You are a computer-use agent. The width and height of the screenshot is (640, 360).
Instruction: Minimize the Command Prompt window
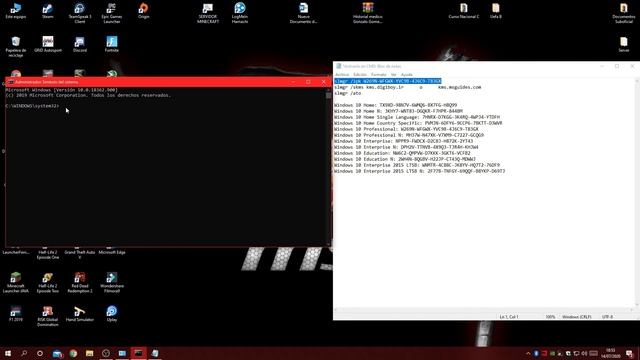(x=293, y=82)
